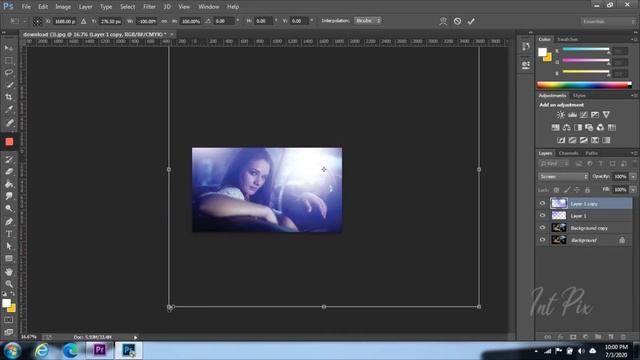Toggle lock all for the layer
Image resolution: width=640 pixels, height=360 pixels.
(587, 190)
